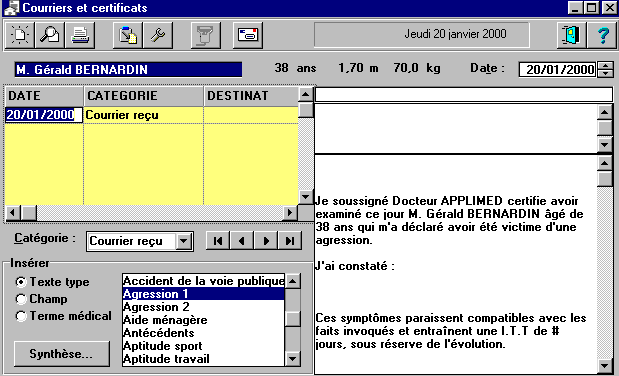Image resolution: width=619 pixels, height=376 pixels.
Task: Click the Jeudi 20 janvier 2000 date panel
Action: tap(422, 35)
